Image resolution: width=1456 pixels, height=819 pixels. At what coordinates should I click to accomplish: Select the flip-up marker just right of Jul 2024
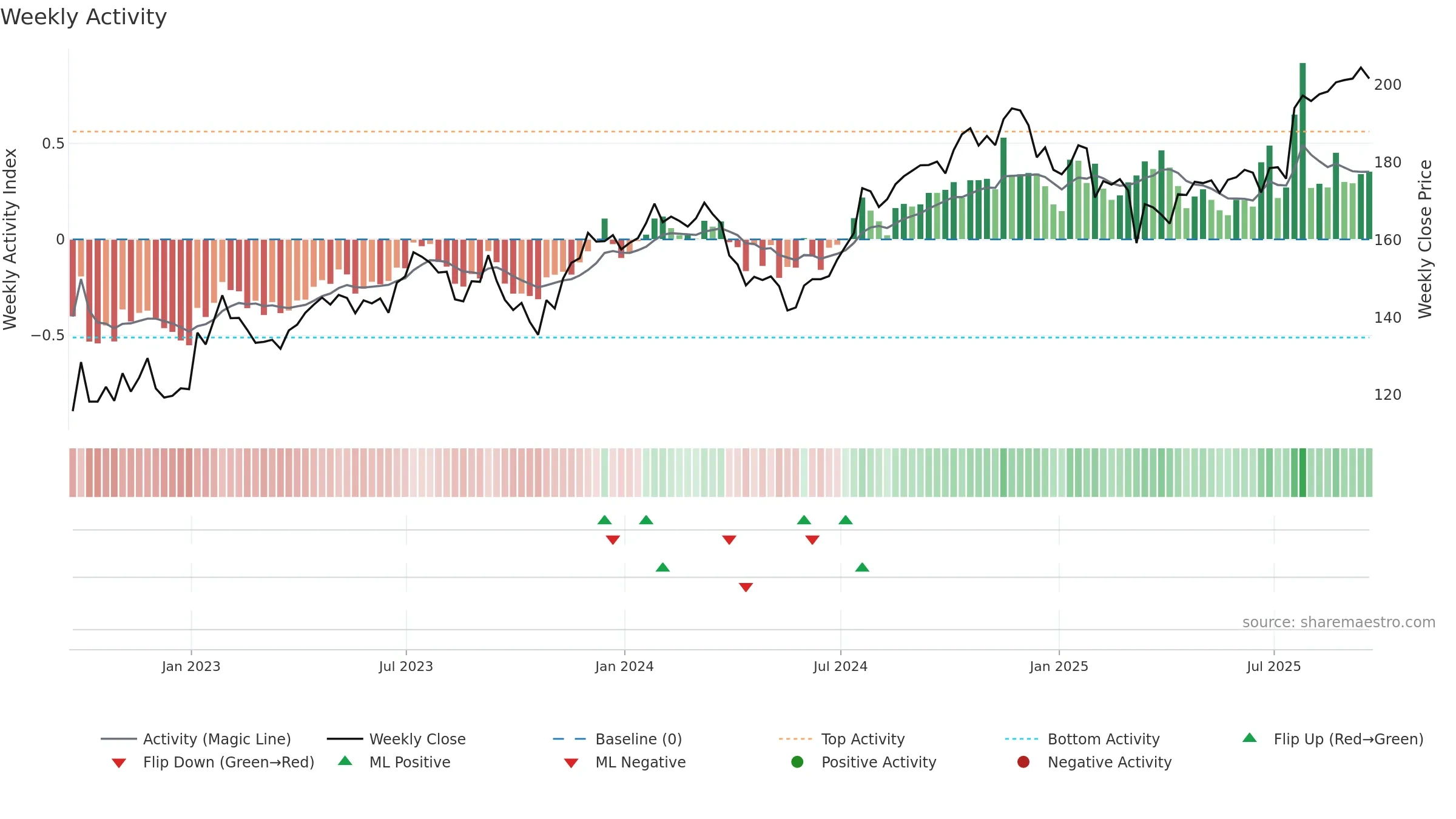pyautogui.click(x=846, y=520)
